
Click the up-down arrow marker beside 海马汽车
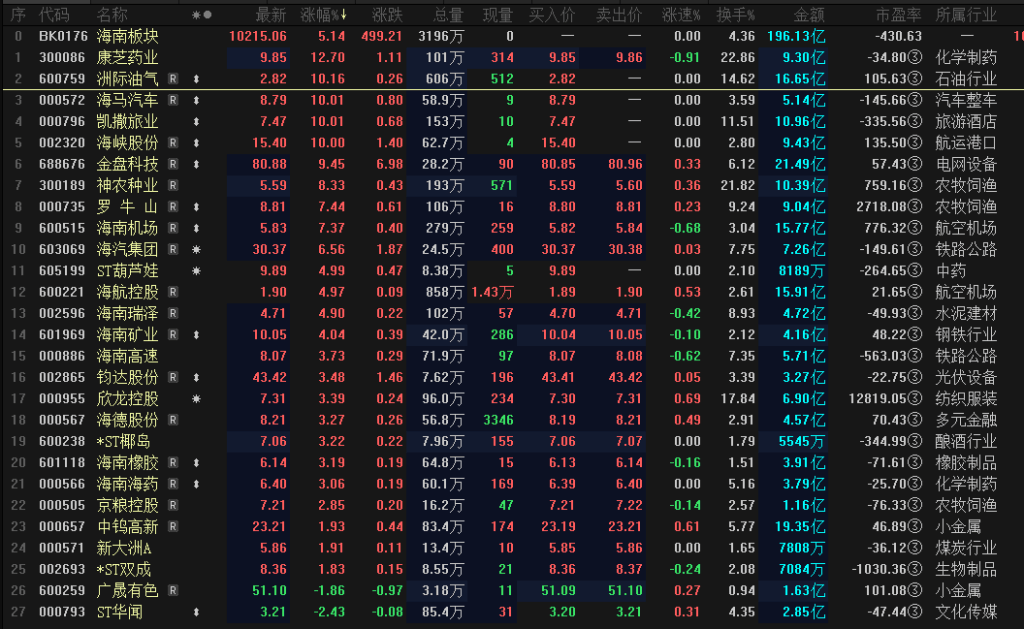(197, 101)
